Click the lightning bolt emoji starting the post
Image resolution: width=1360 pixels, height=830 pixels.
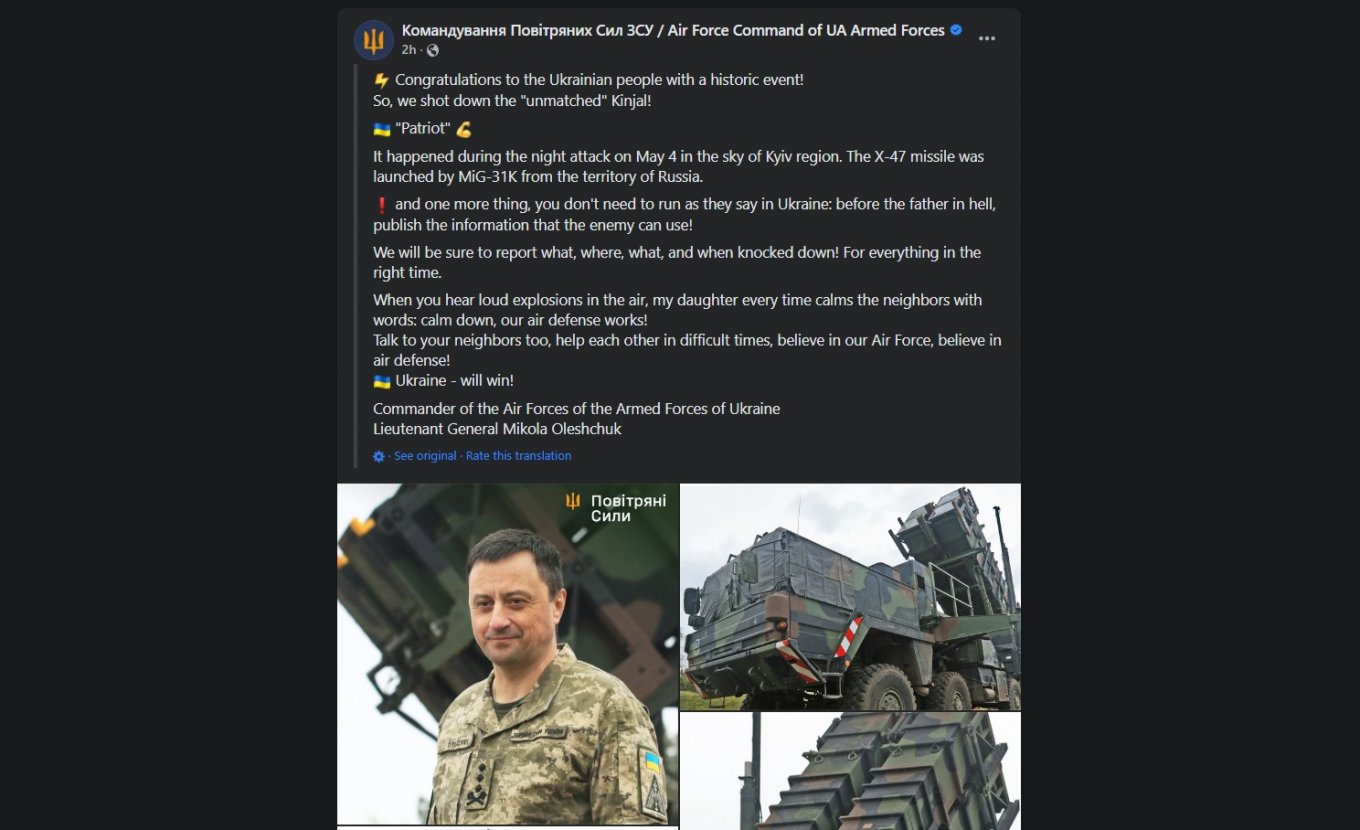point(381,80)
